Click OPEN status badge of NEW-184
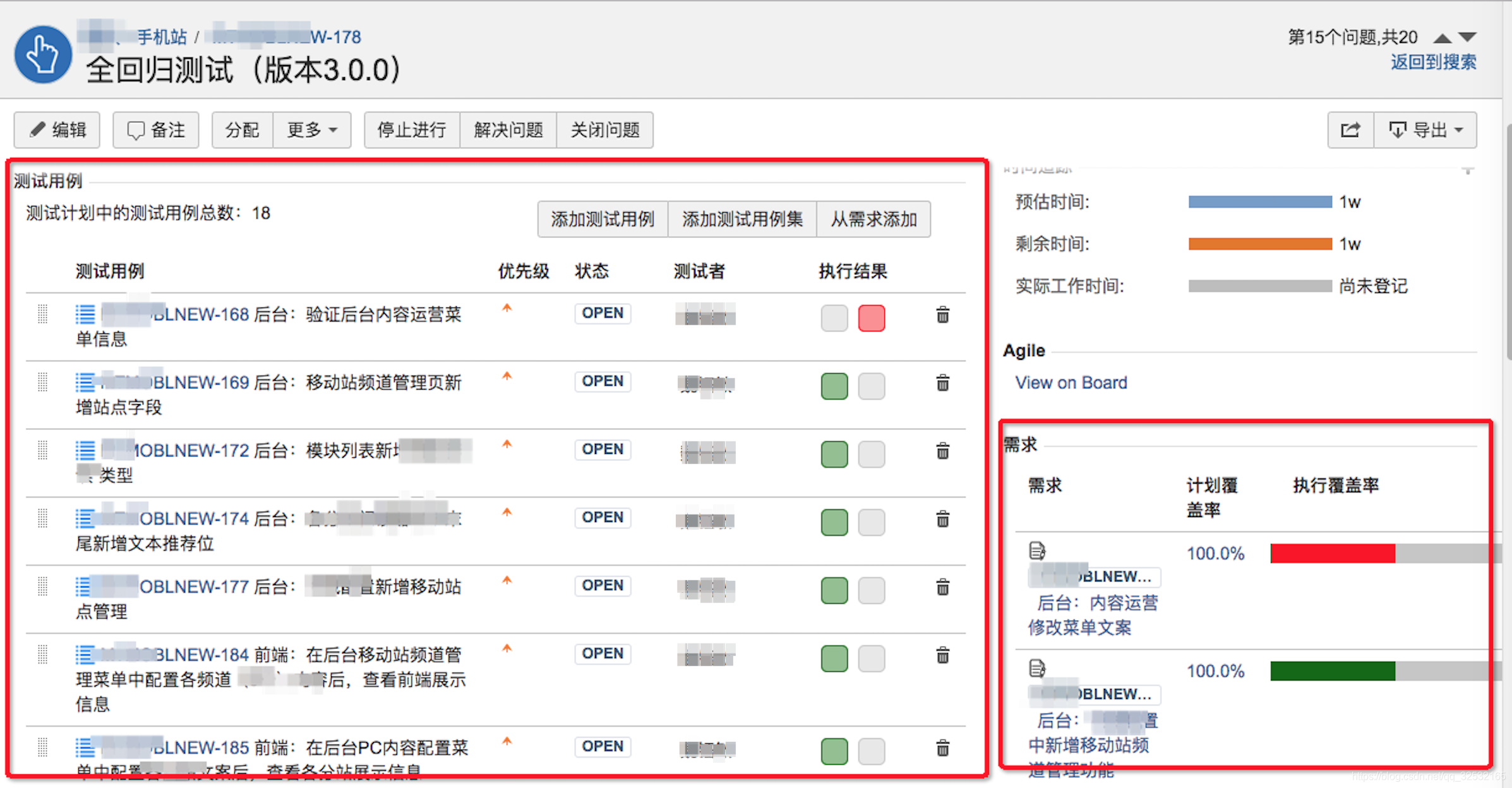This screenshot has width=1512, height=788. pos(602,654)
